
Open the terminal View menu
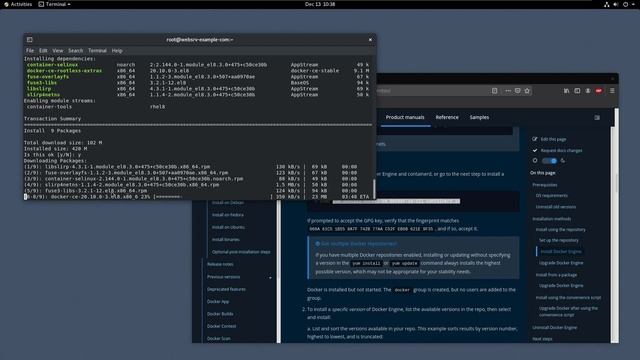[58, 51]
